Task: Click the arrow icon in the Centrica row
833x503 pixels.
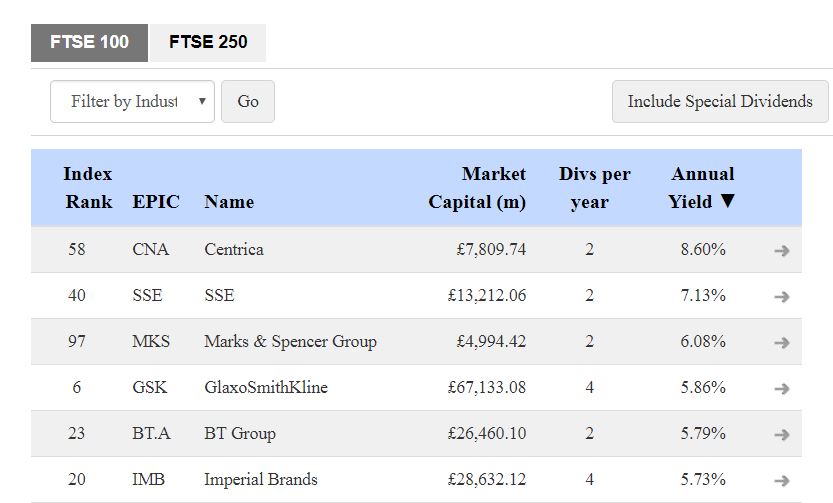Action: pos(782,251)
